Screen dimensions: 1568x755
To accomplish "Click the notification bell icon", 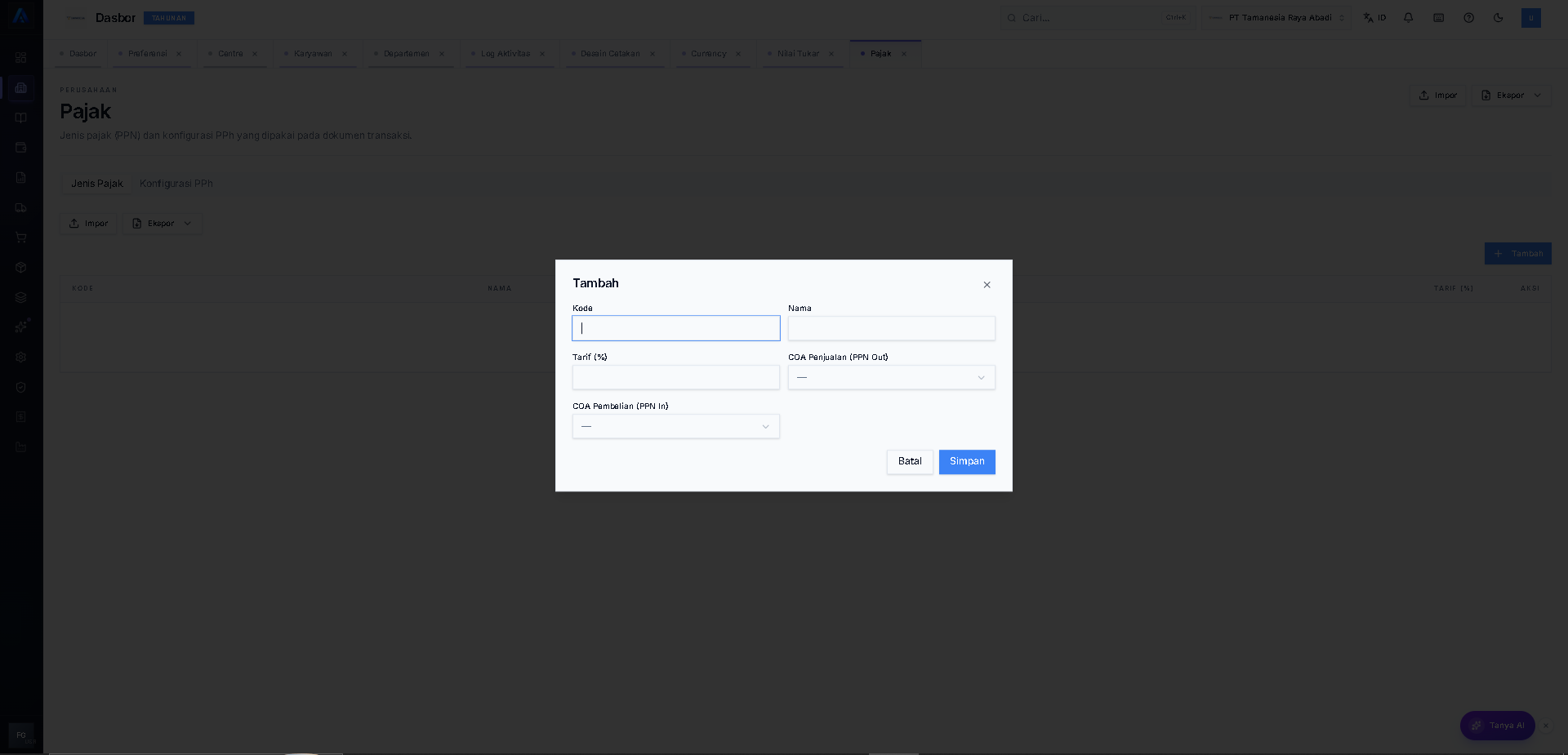I will (x=1408, y=17).
